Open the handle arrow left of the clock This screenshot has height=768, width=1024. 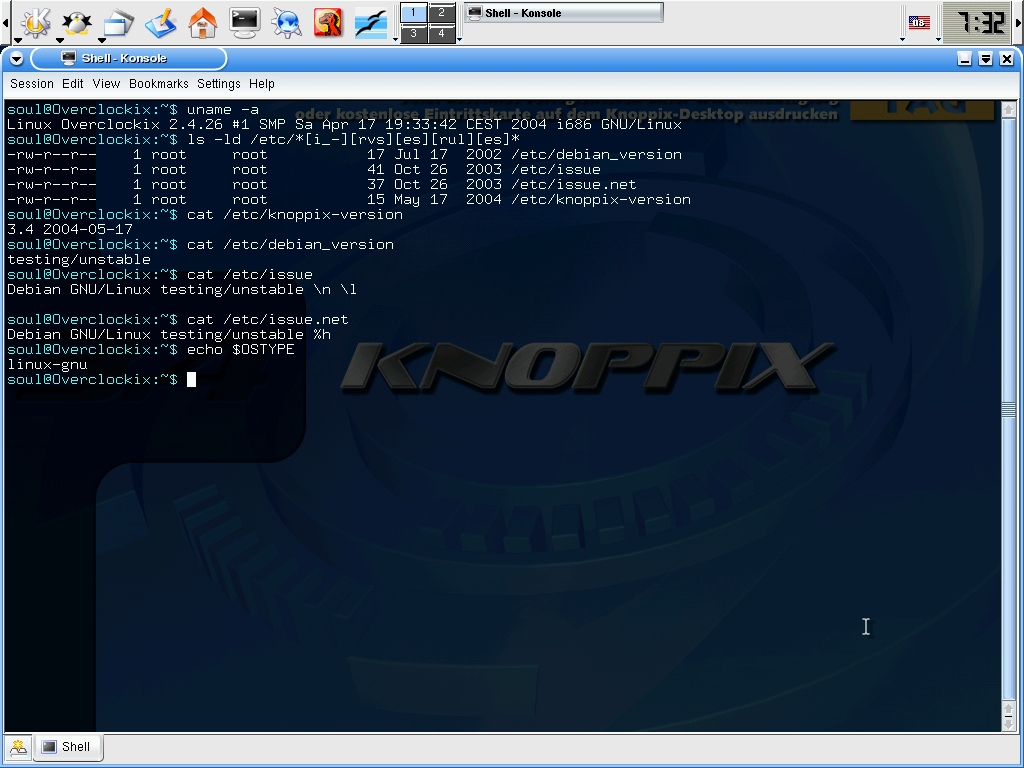(x=938, y=40)
